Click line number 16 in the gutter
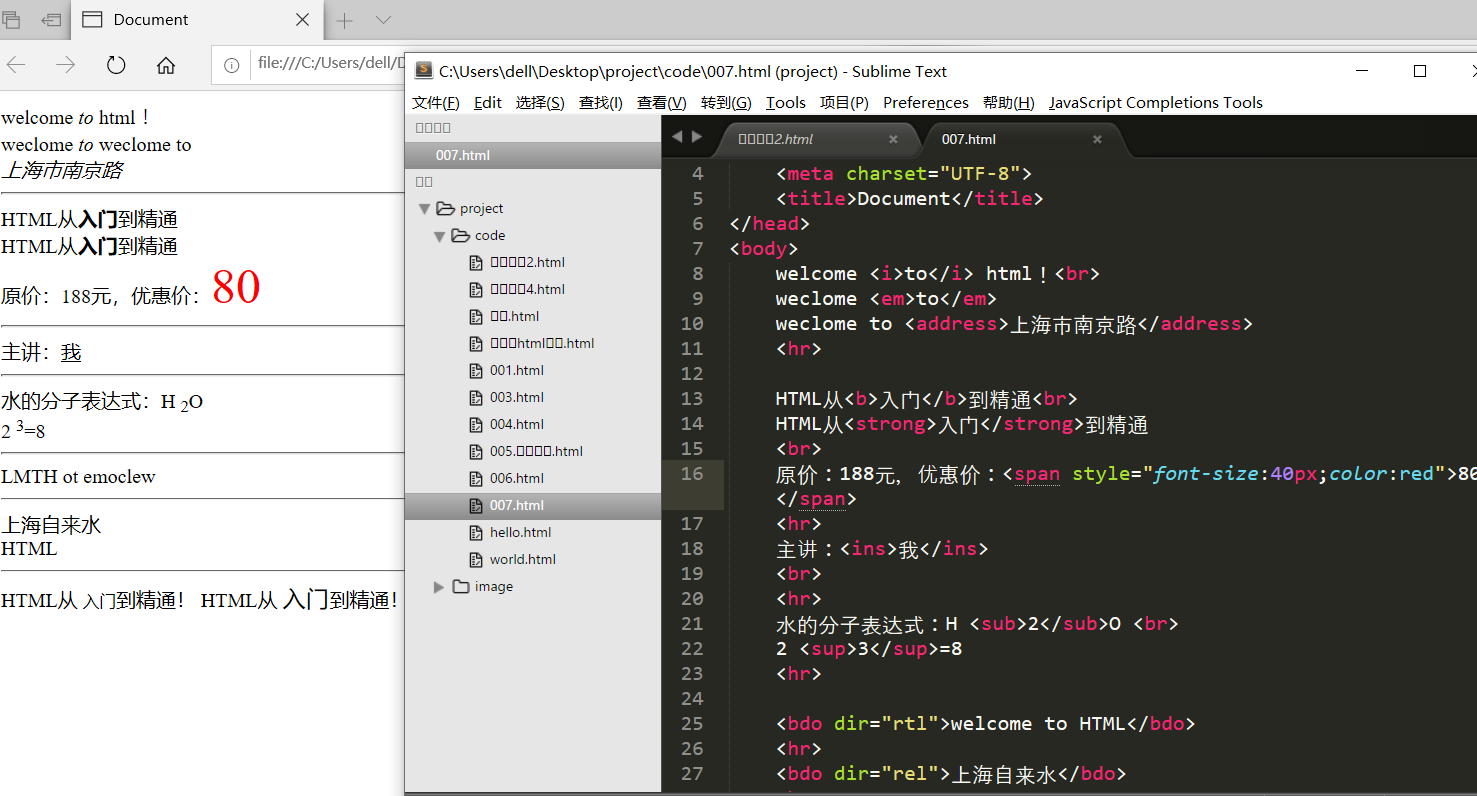 (692, 474)
